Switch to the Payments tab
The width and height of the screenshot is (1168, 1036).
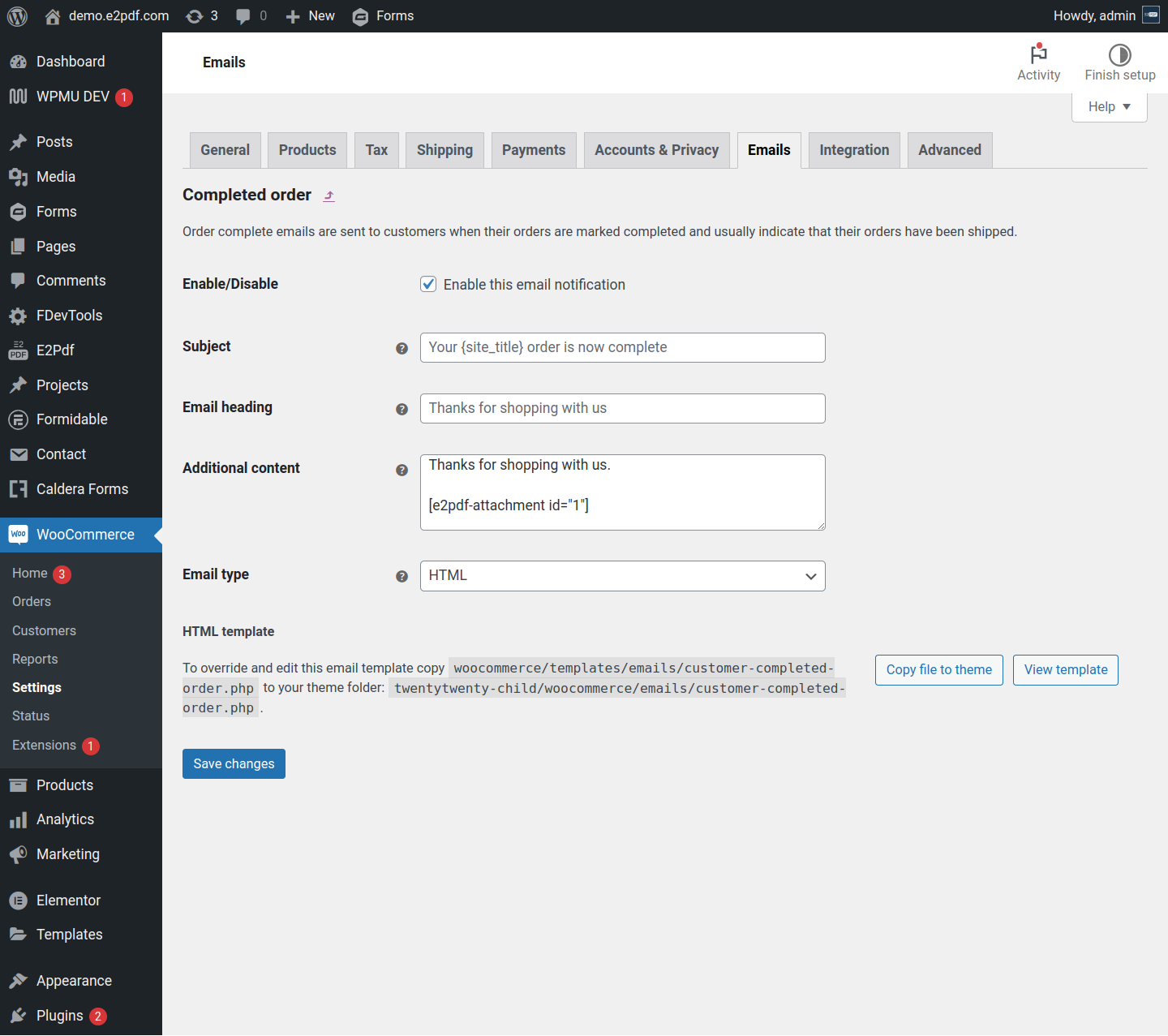point(533,150)
